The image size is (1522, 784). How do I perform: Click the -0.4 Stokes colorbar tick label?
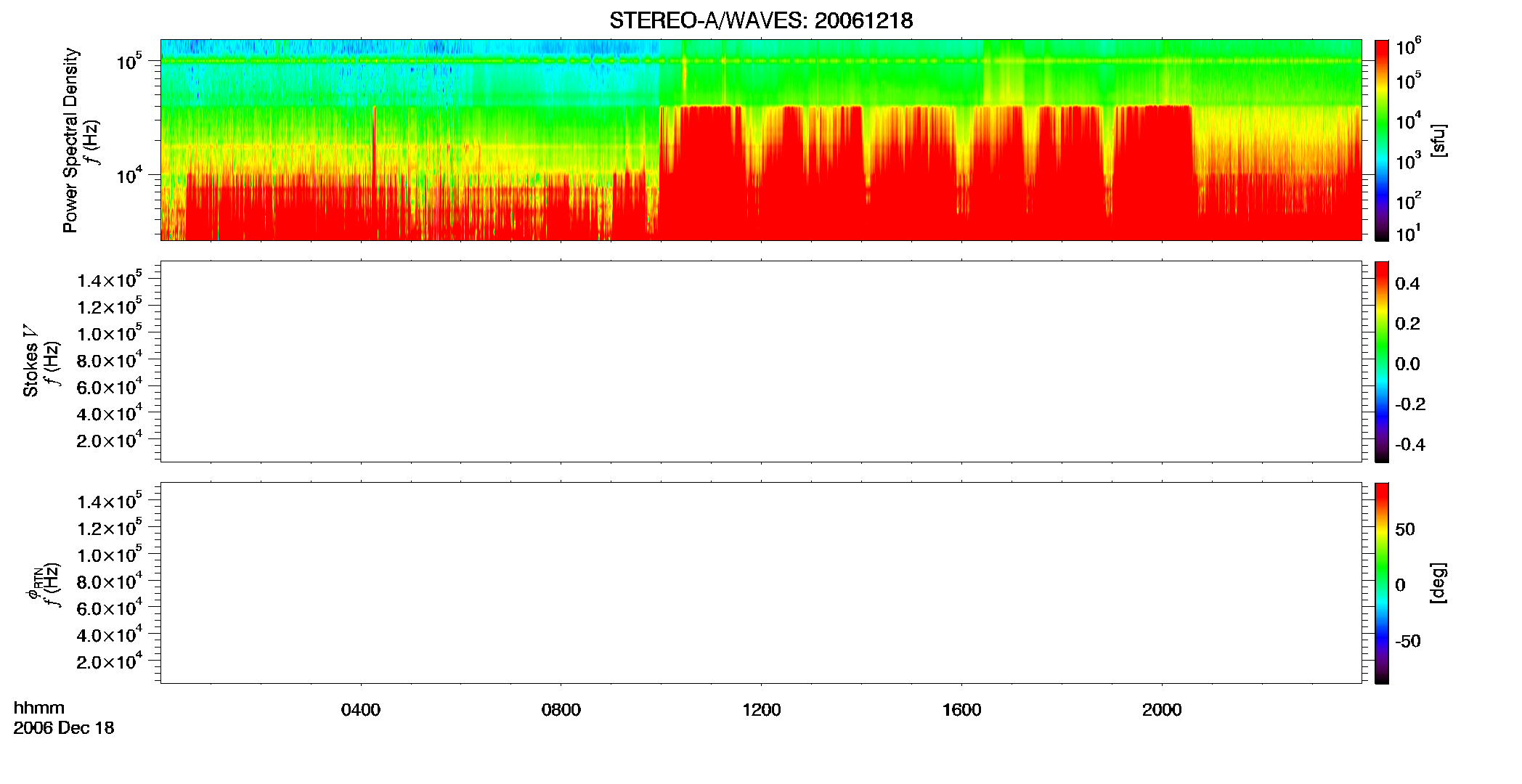point(1410,445)
